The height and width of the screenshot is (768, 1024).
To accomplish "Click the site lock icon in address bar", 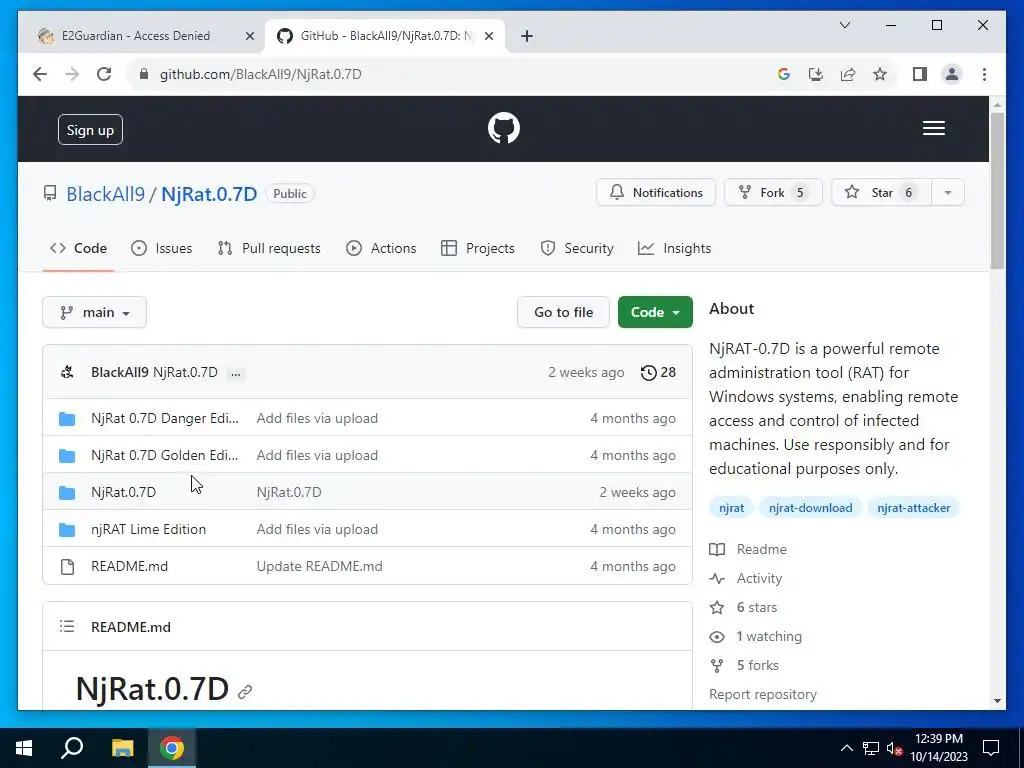I will tap(144, 74).
